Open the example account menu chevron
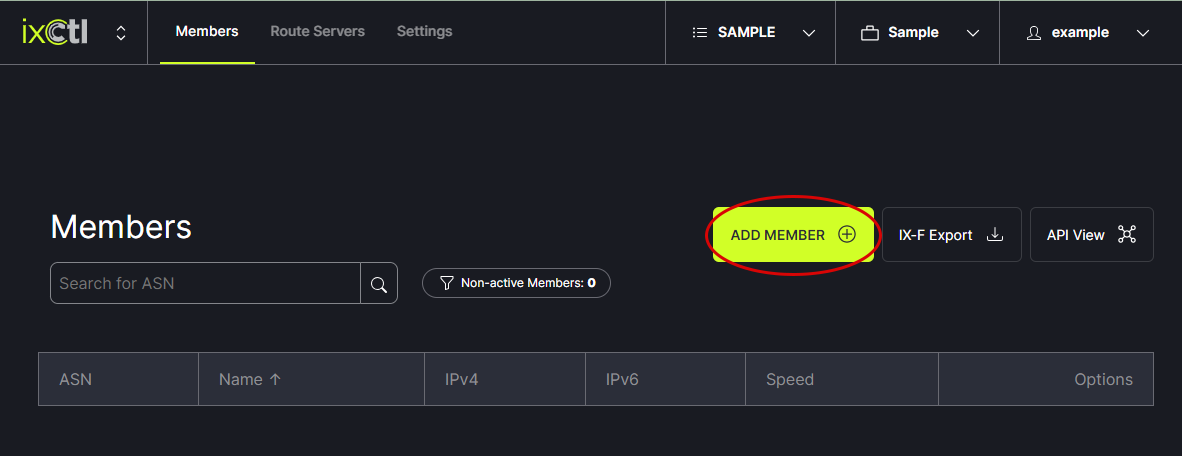 coord(1144,33)
